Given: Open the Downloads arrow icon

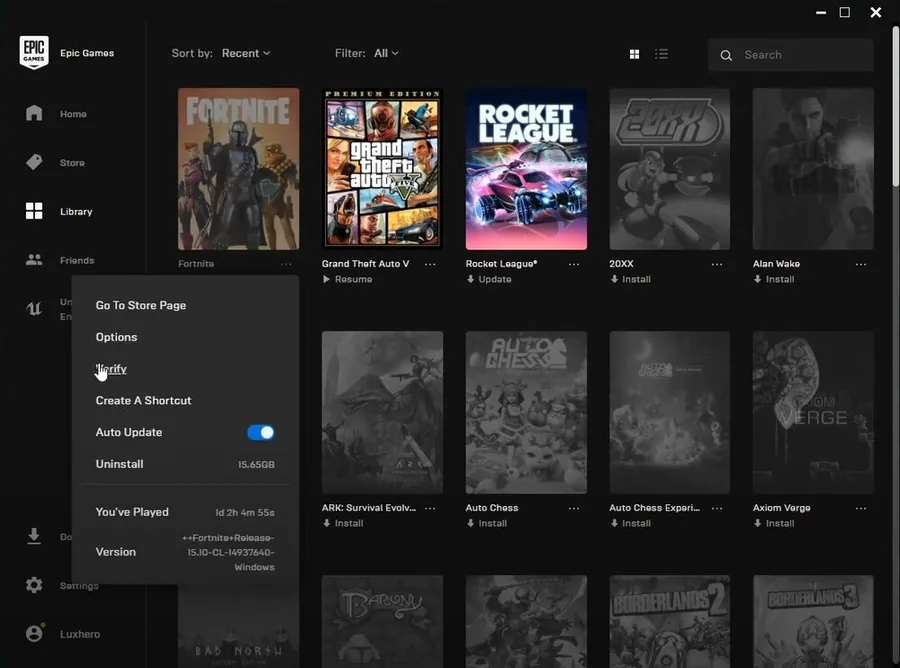Looking at the screenshot, I should click(34, 537).
